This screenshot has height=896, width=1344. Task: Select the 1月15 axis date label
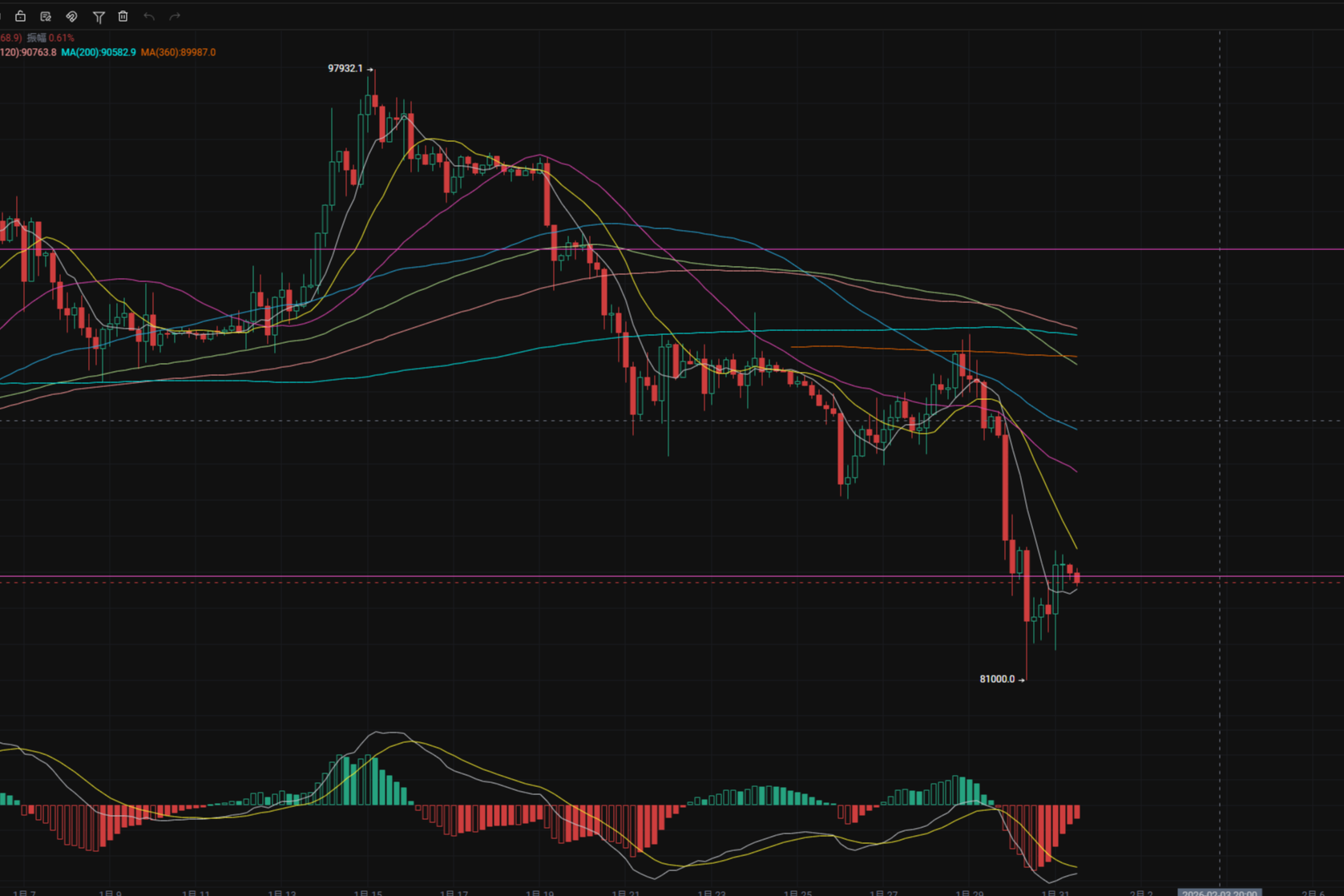[x=366, y=892]
